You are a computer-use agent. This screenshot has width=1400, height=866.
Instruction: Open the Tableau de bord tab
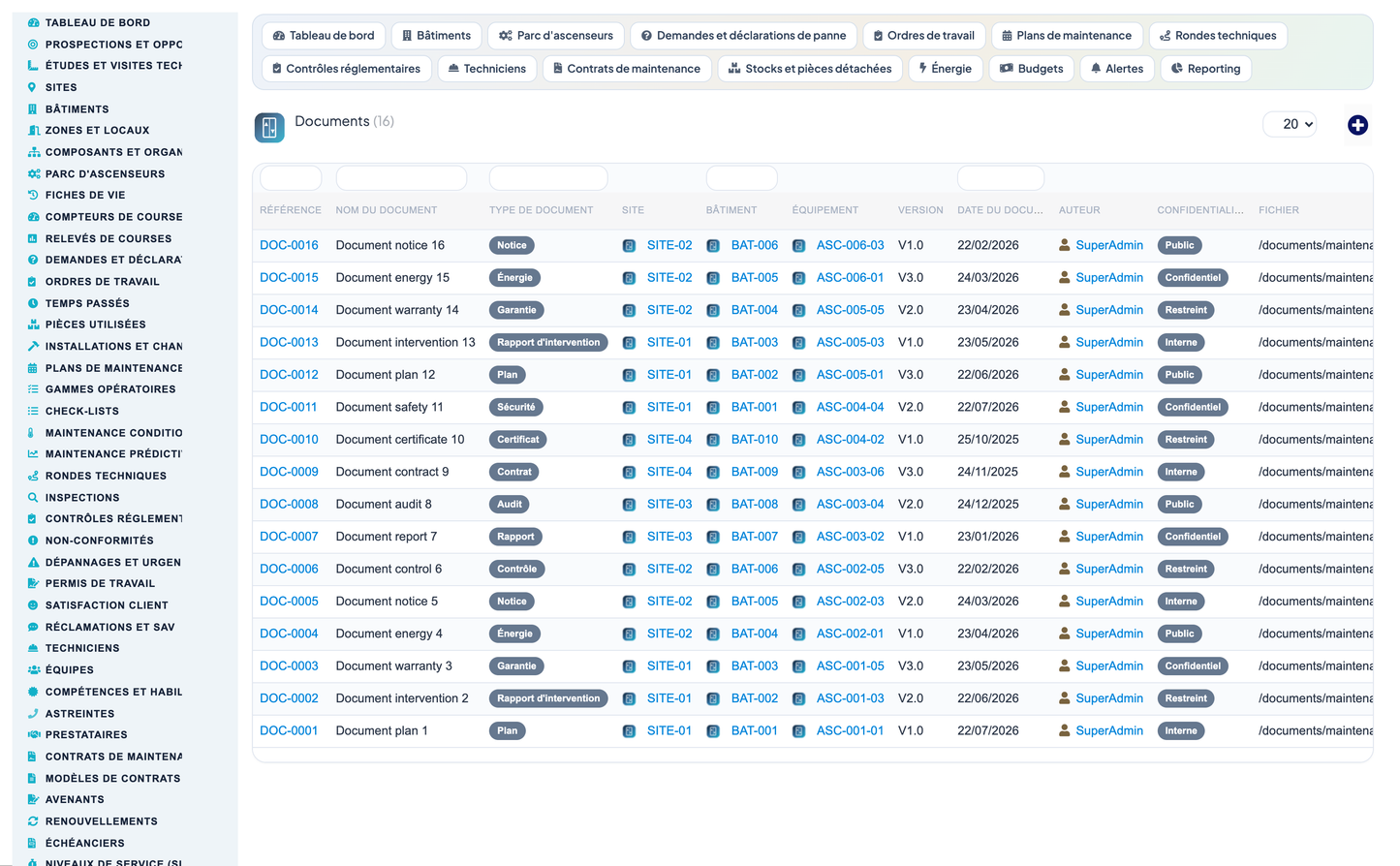(324, 36)
